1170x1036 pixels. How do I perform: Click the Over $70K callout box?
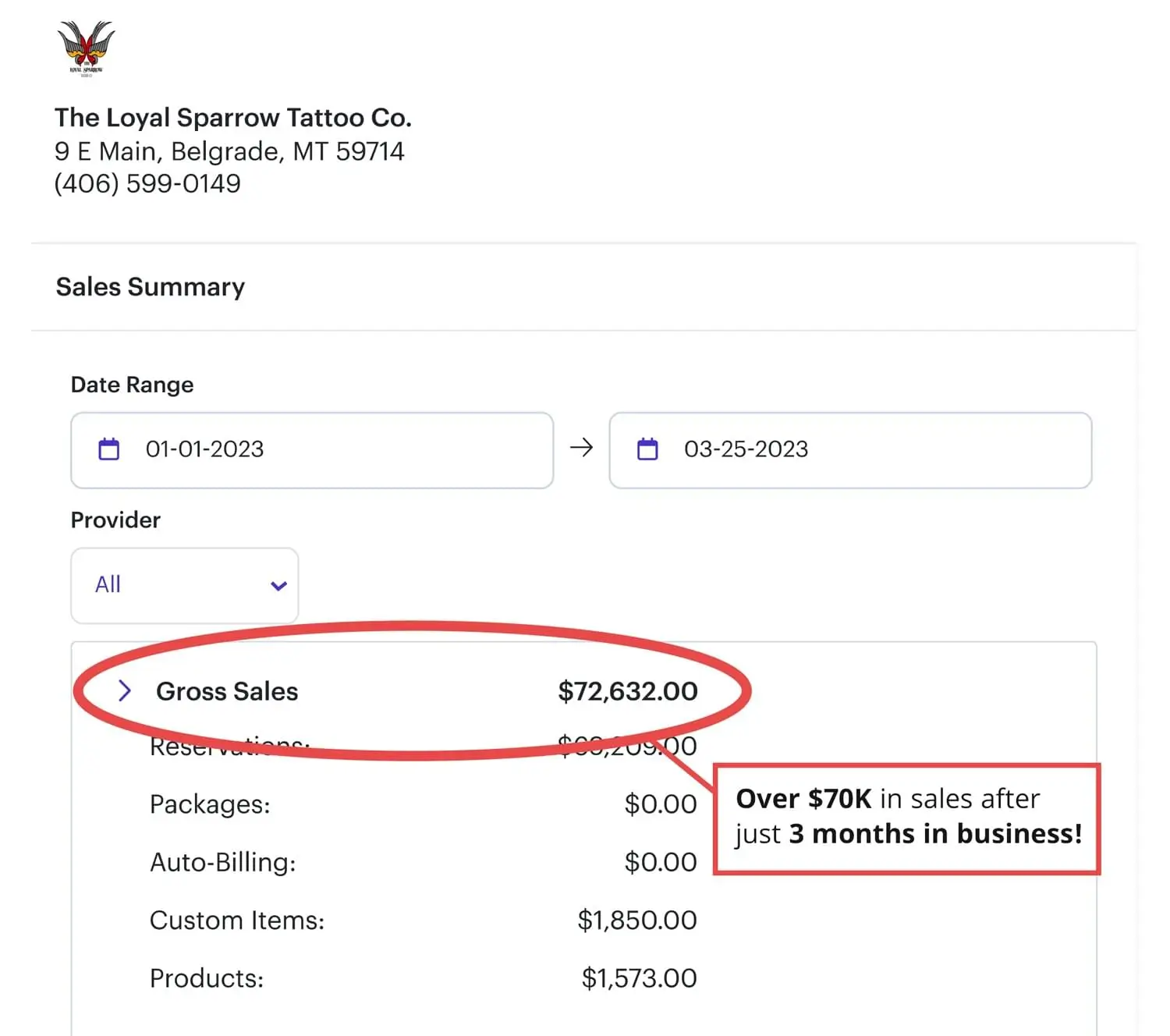906,819
